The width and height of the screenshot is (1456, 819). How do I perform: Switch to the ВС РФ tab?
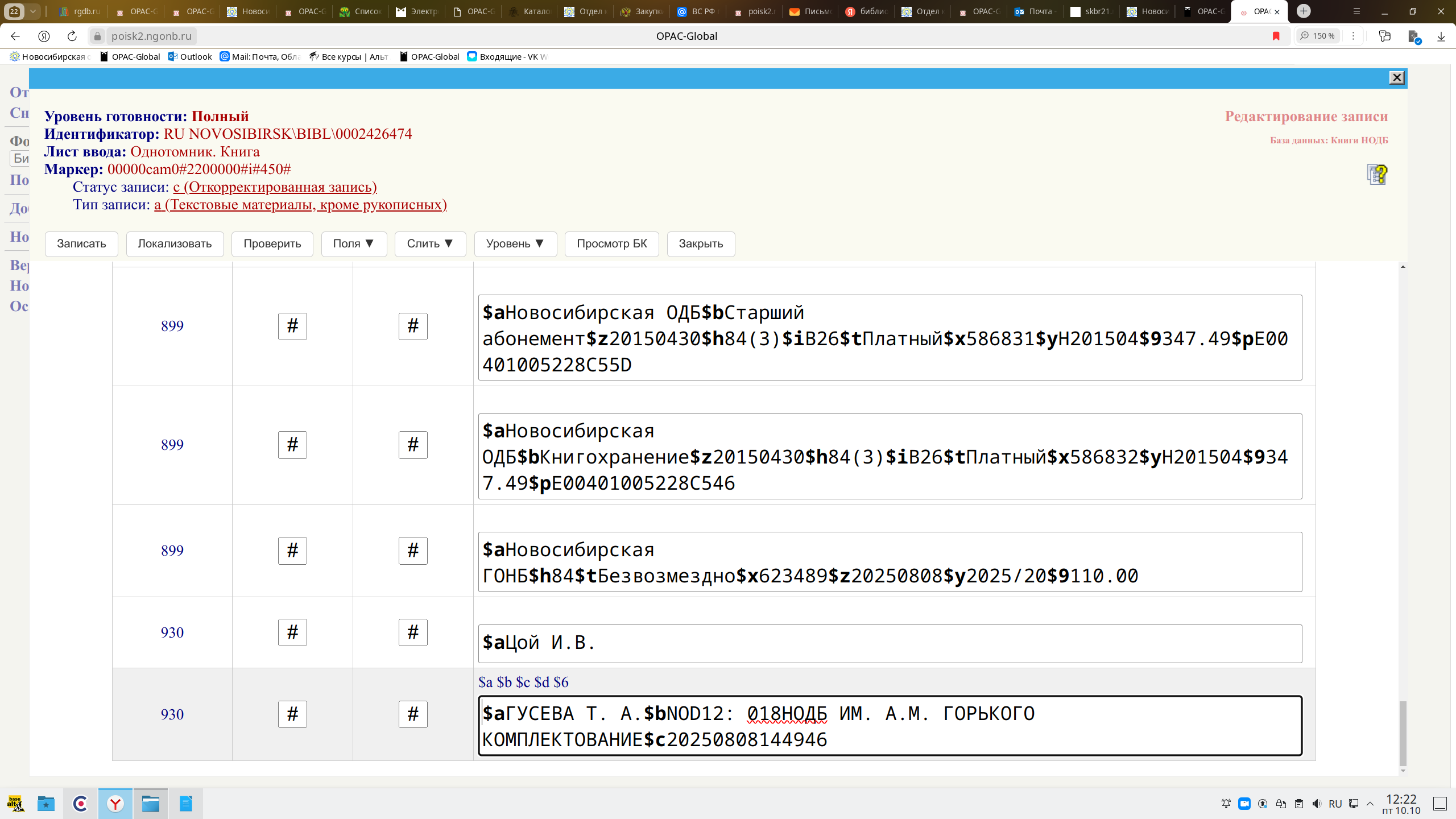pyautogui.click(x=698, y=11)
